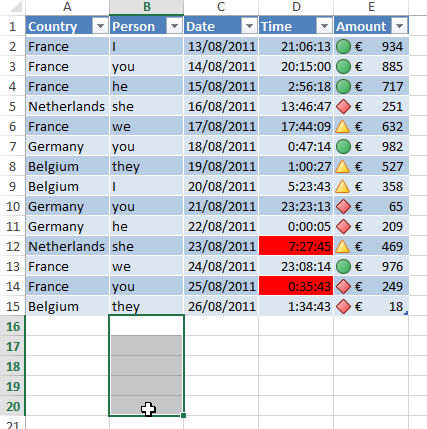Image resolution: width=427 pixels, height=429 pixels.
Task: Click the yellow triangle icon beside 469
Action: tap(343, 246)
